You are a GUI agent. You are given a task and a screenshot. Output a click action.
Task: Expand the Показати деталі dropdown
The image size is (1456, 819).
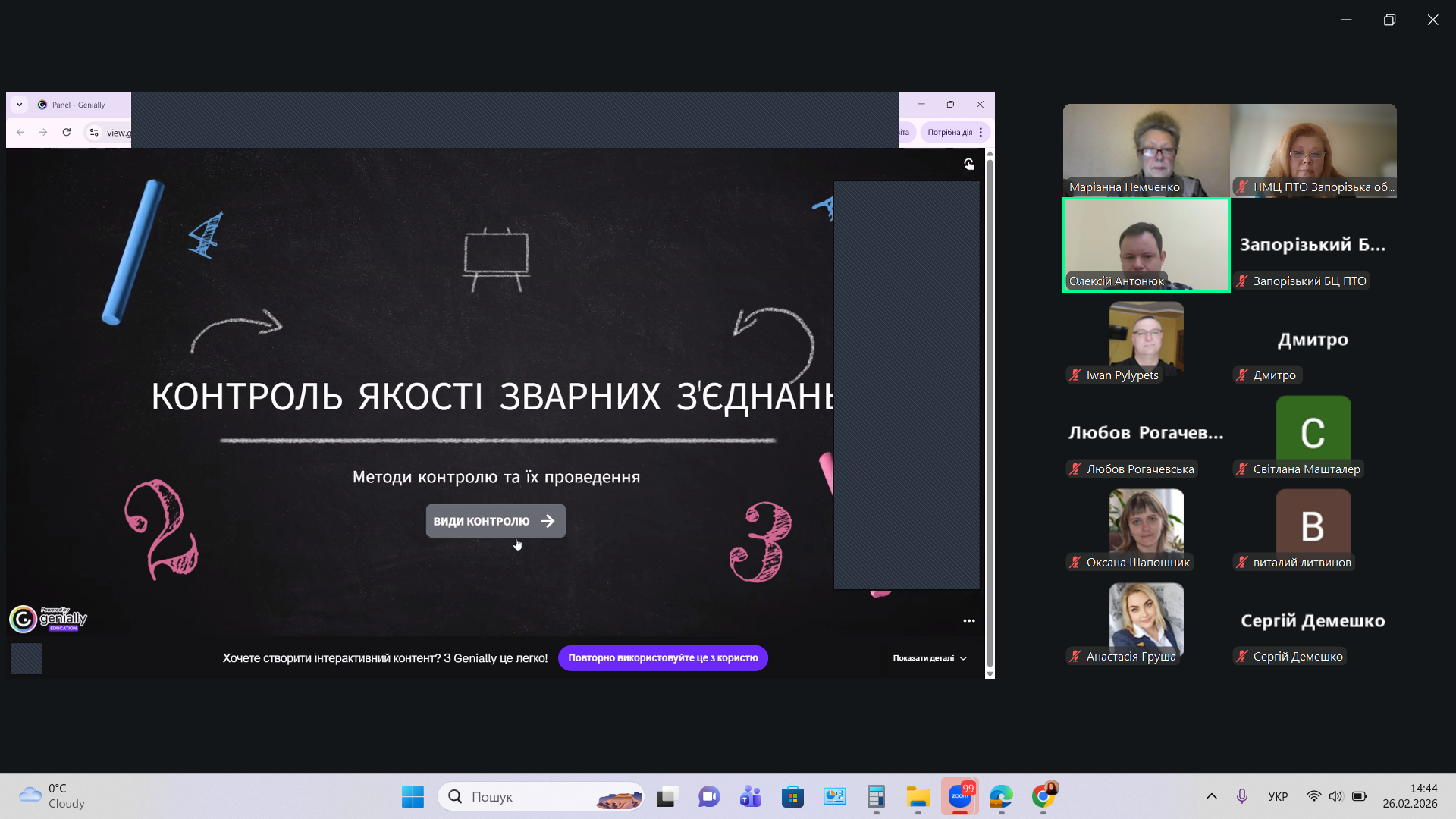930,658
